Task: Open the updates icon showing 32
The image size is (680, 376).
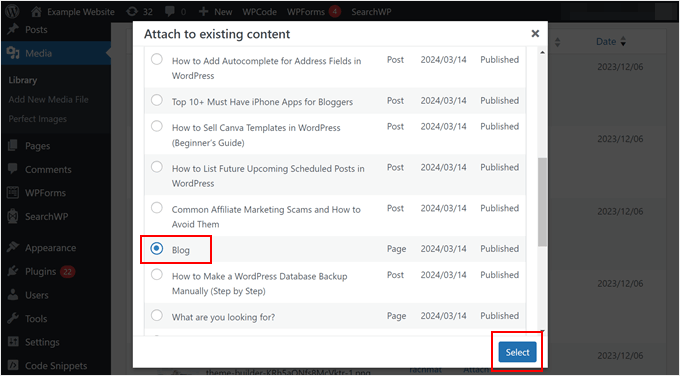Action: pyautogui.click(x=132, y=12)
